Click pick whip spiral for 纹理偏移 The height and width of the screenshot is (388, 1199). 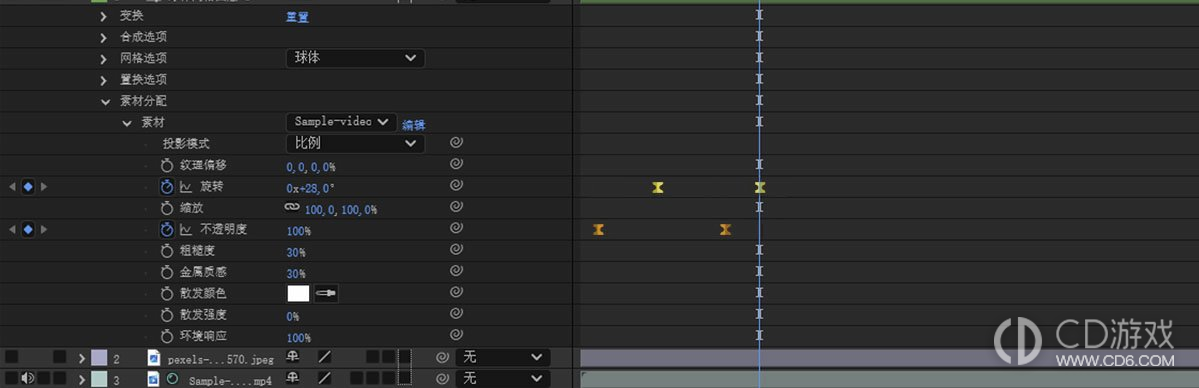(x=456, y=164)
